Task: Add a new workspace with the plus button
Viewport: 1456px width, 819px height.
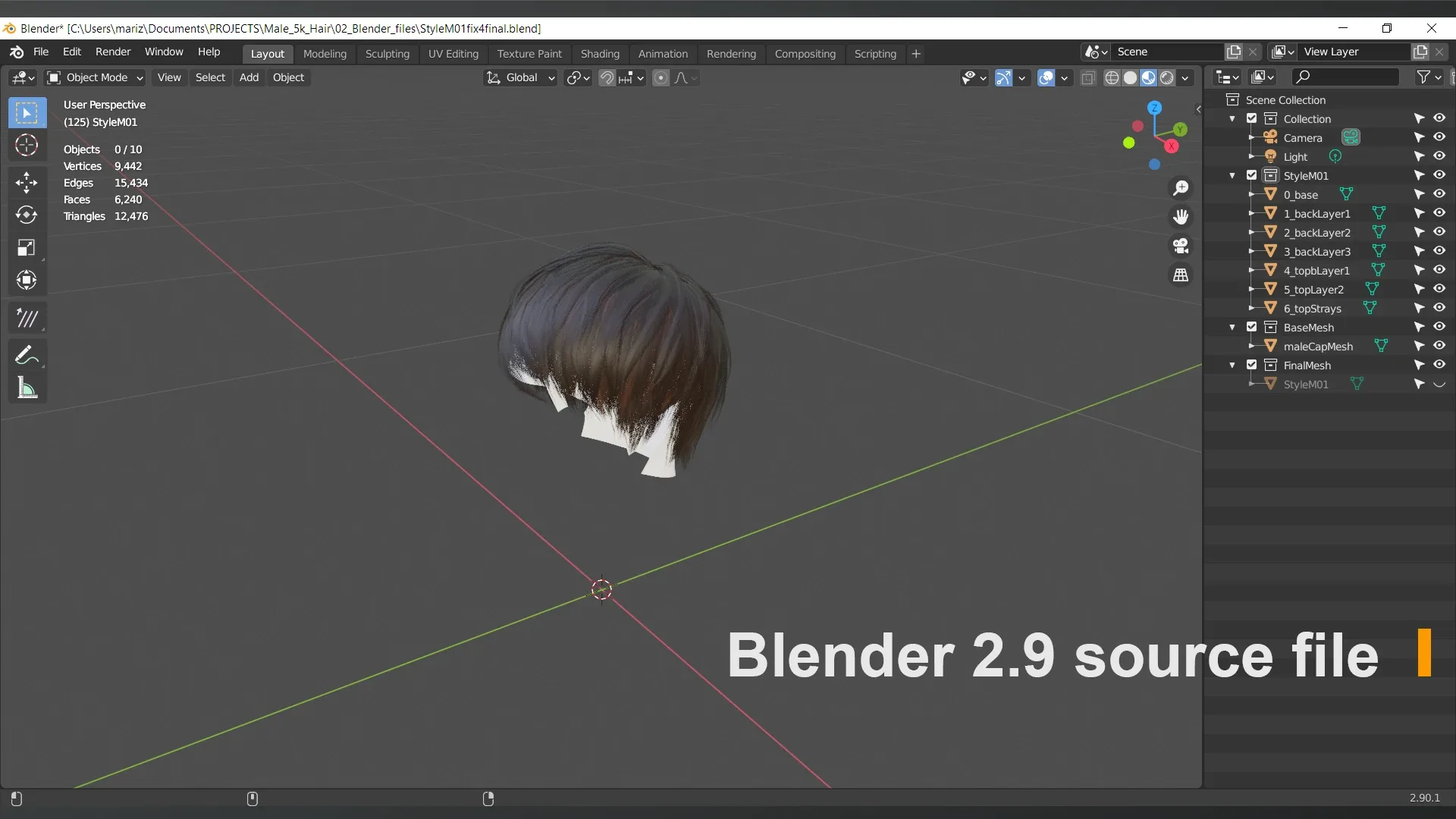Action: coord(915,54)
